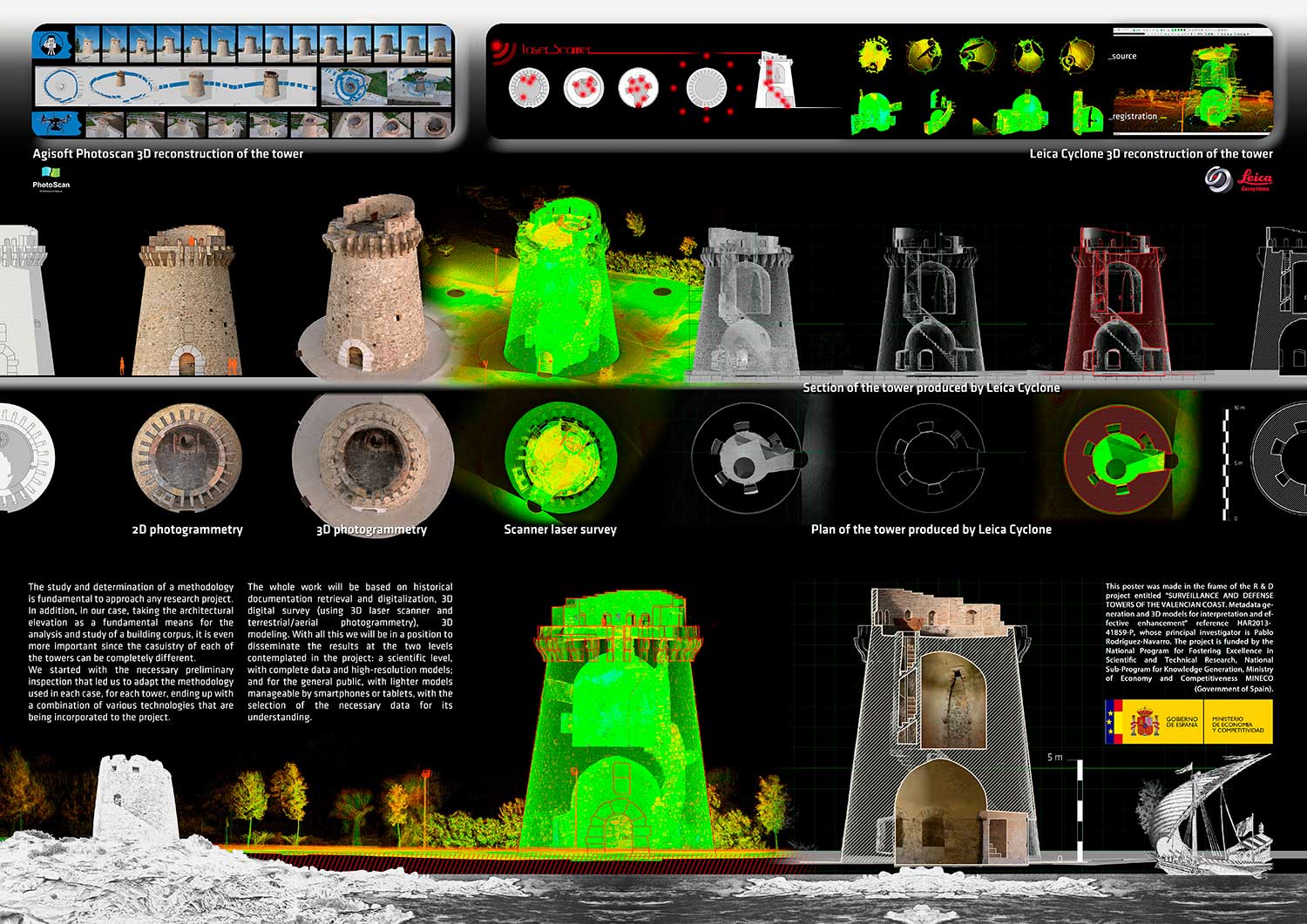This screenshot has height=924, width=1307.
Task: Click the 'Scanner laser survey' label
Action: point(560,529)
